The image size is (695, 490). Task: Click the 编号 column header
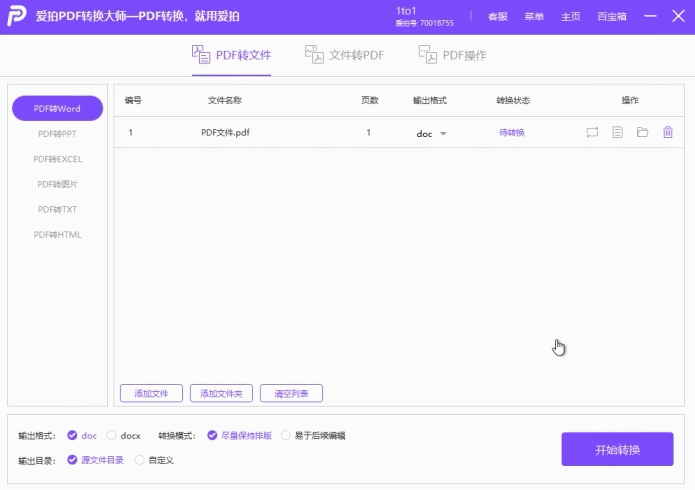(133, 100)
